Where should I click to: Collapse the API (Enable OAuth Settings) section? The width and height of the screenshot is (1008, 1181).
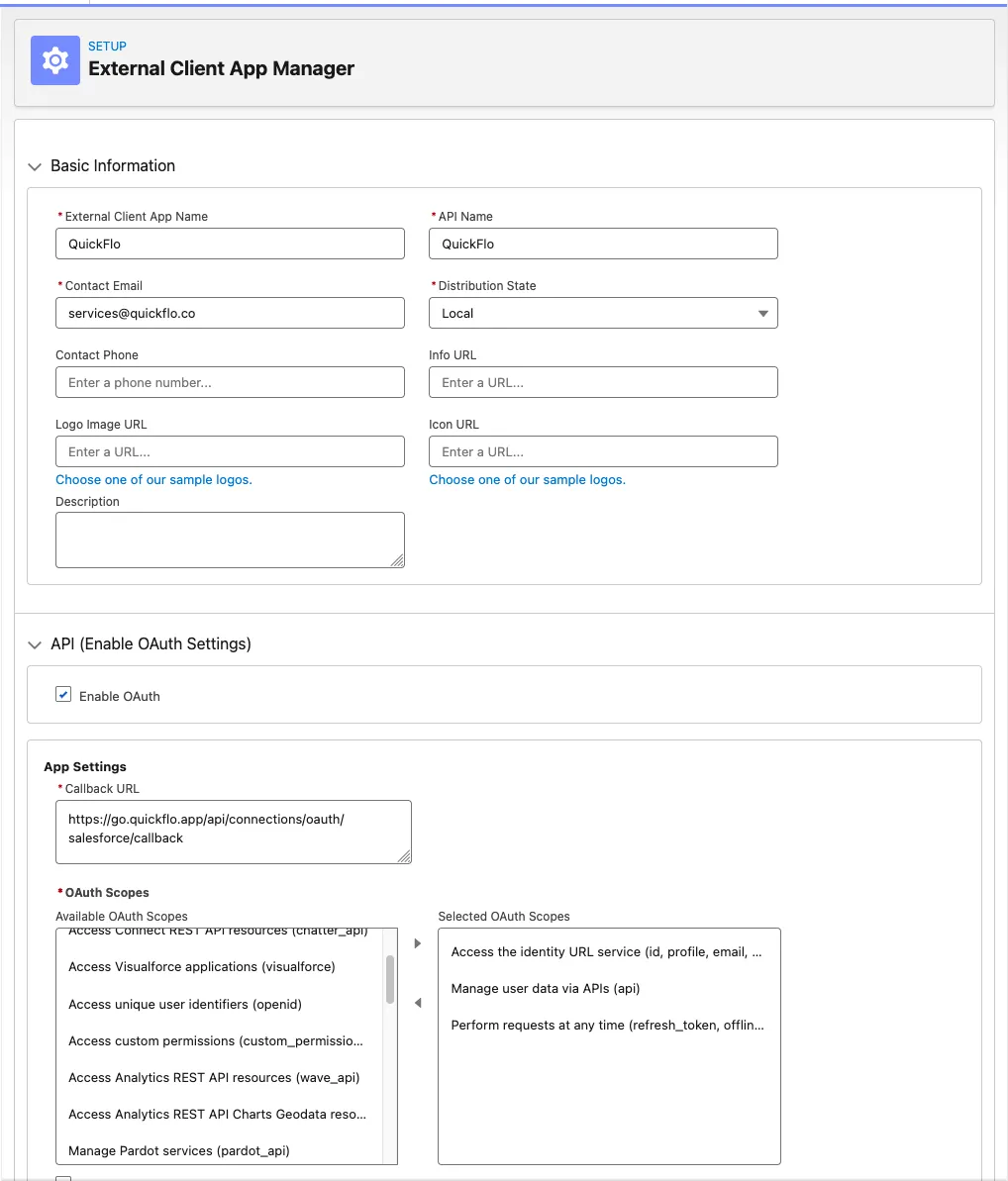tap(35, 643)
